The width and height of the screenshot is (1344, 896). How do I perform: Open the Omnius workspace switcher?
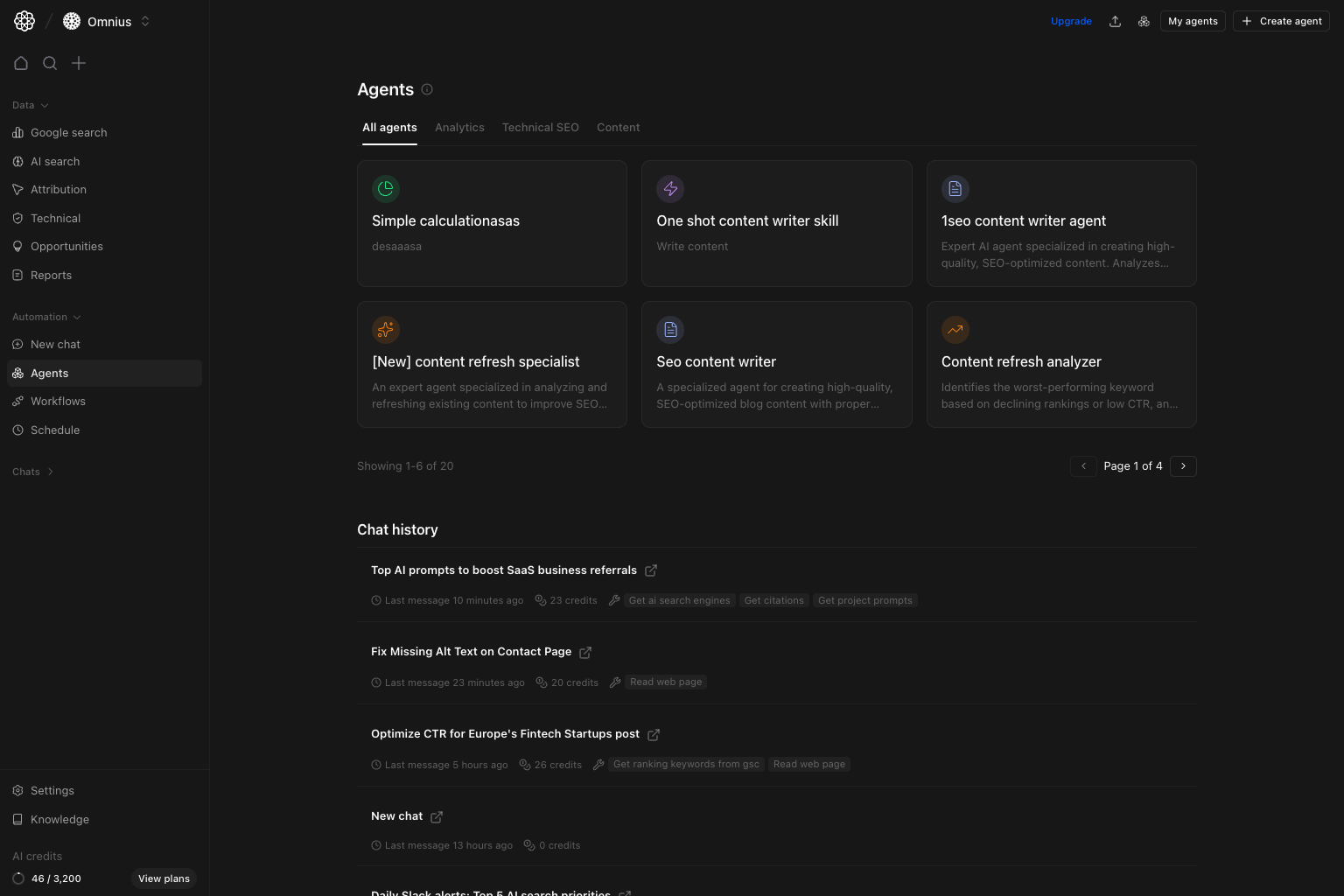point(145,21)
